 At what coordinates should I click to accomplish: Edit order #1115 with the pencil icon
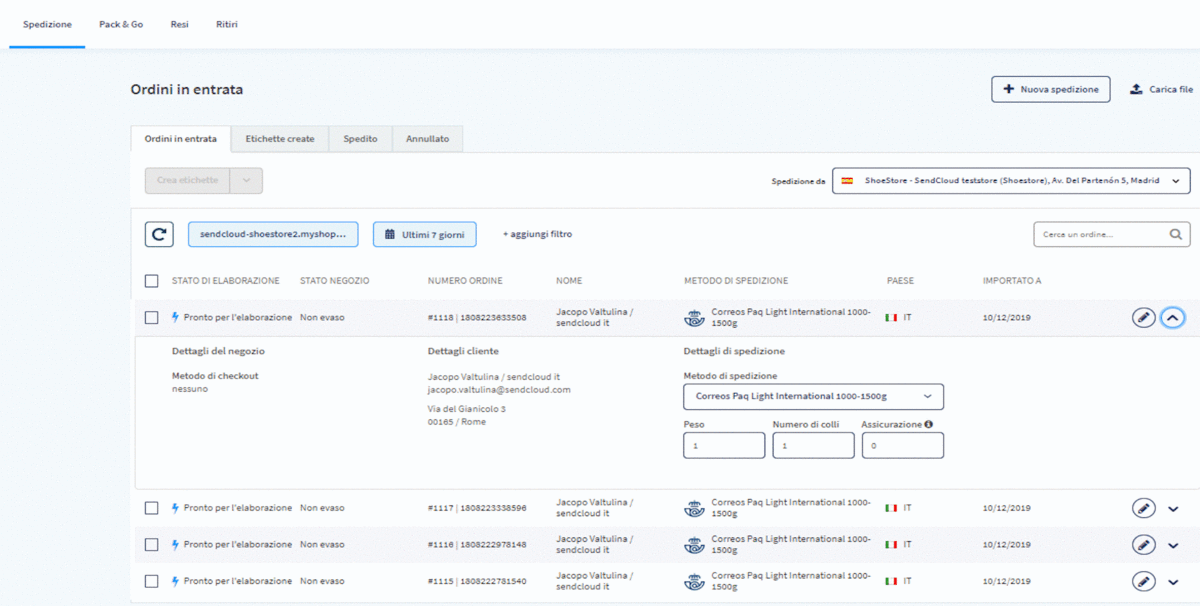click(1143, 581)
